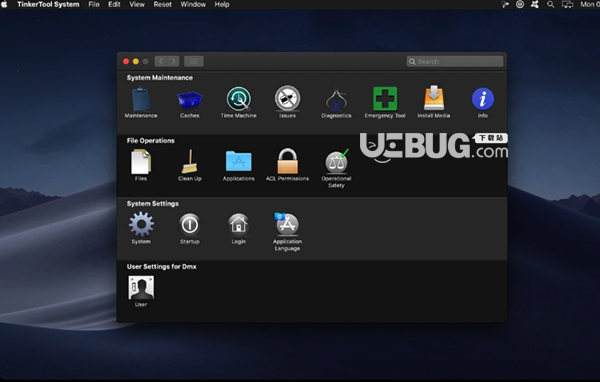Open the System settings pane
Image resolution: width=600 pixels, height=382 pixels.
click(141, 228)
